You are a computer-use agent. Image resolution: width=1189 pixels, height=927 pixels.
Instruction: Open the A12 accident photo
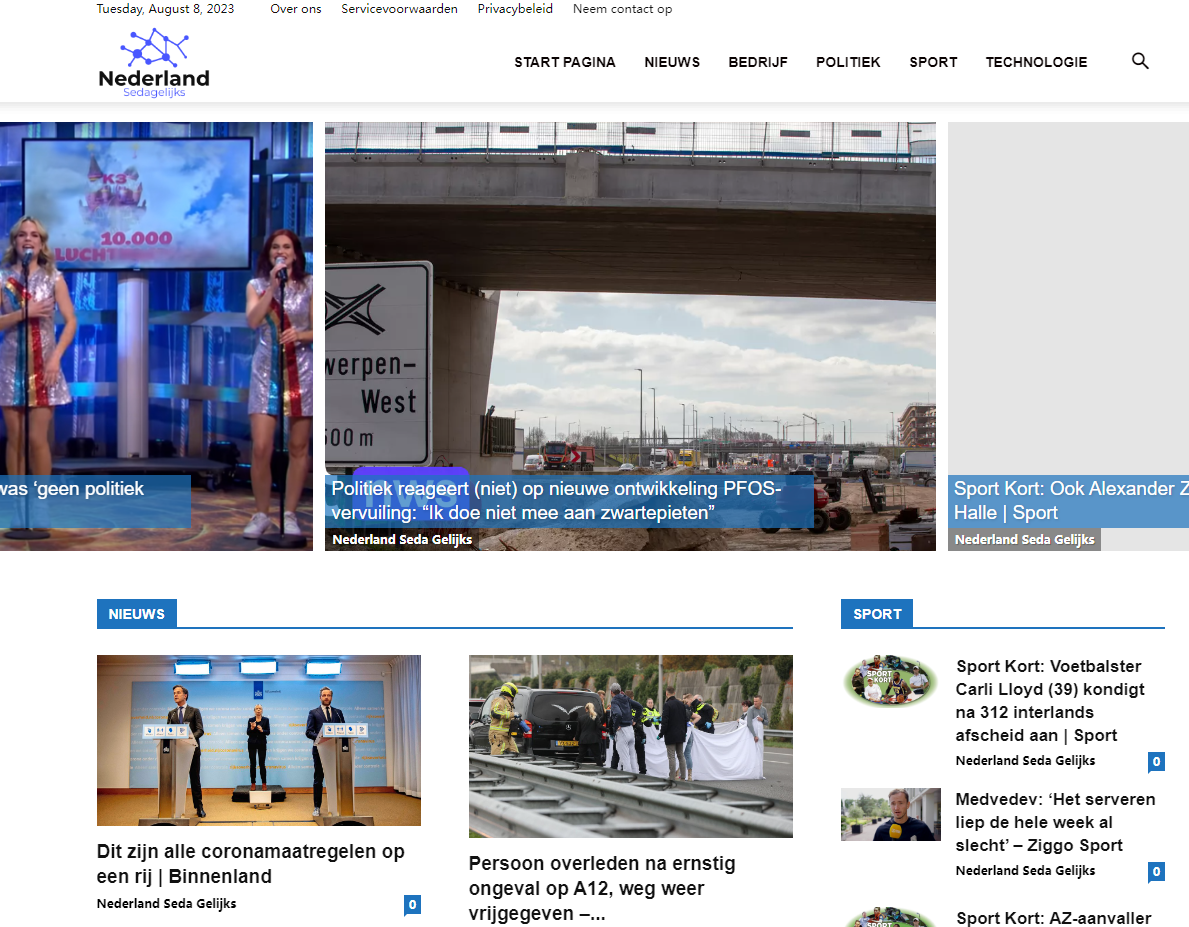[630, 746]
